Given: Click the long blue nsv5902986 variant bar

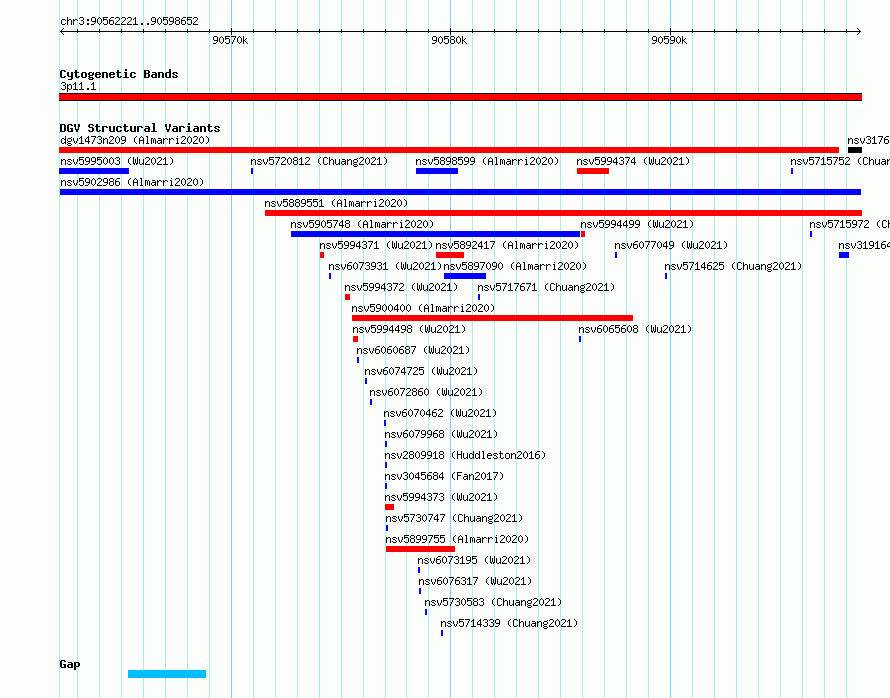Looking at the screenshot, I should click(x=460, y=192).
